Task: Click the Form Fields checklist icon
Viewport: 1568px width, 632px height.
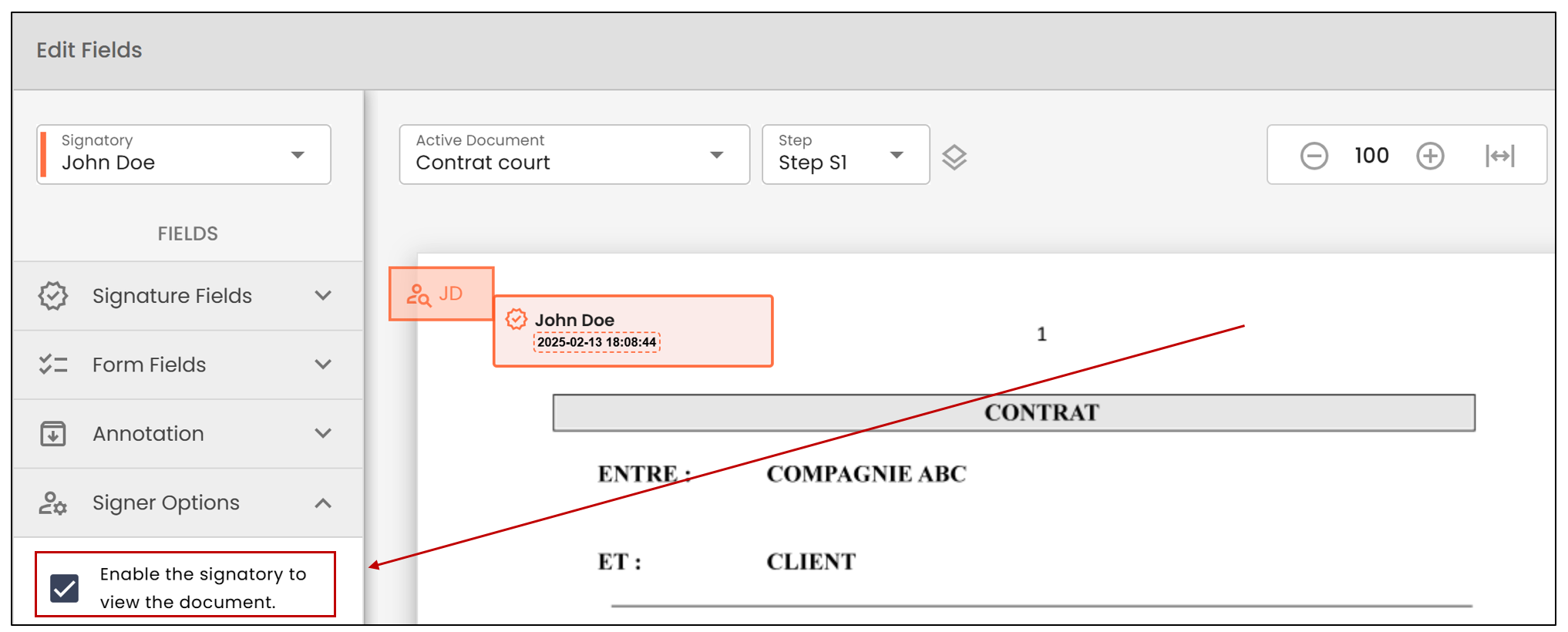Action: pyautogui.click(x=53, y=365)
